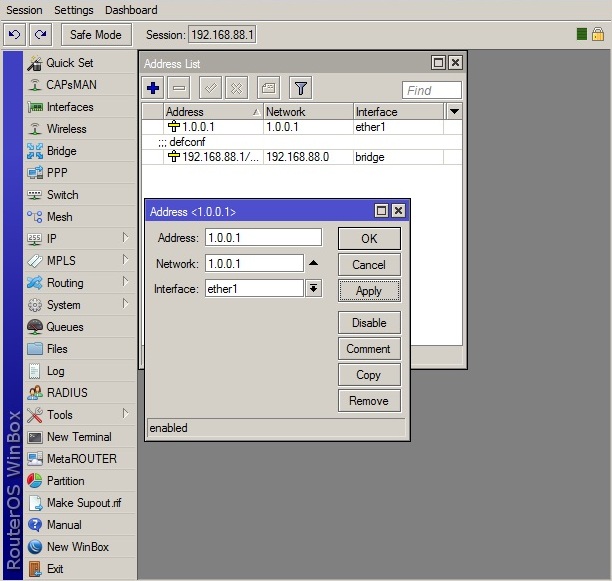The height and width of the screenshot is (581, 612).
Task: Open MetaROUTER in sidebar
Action: 80,458
